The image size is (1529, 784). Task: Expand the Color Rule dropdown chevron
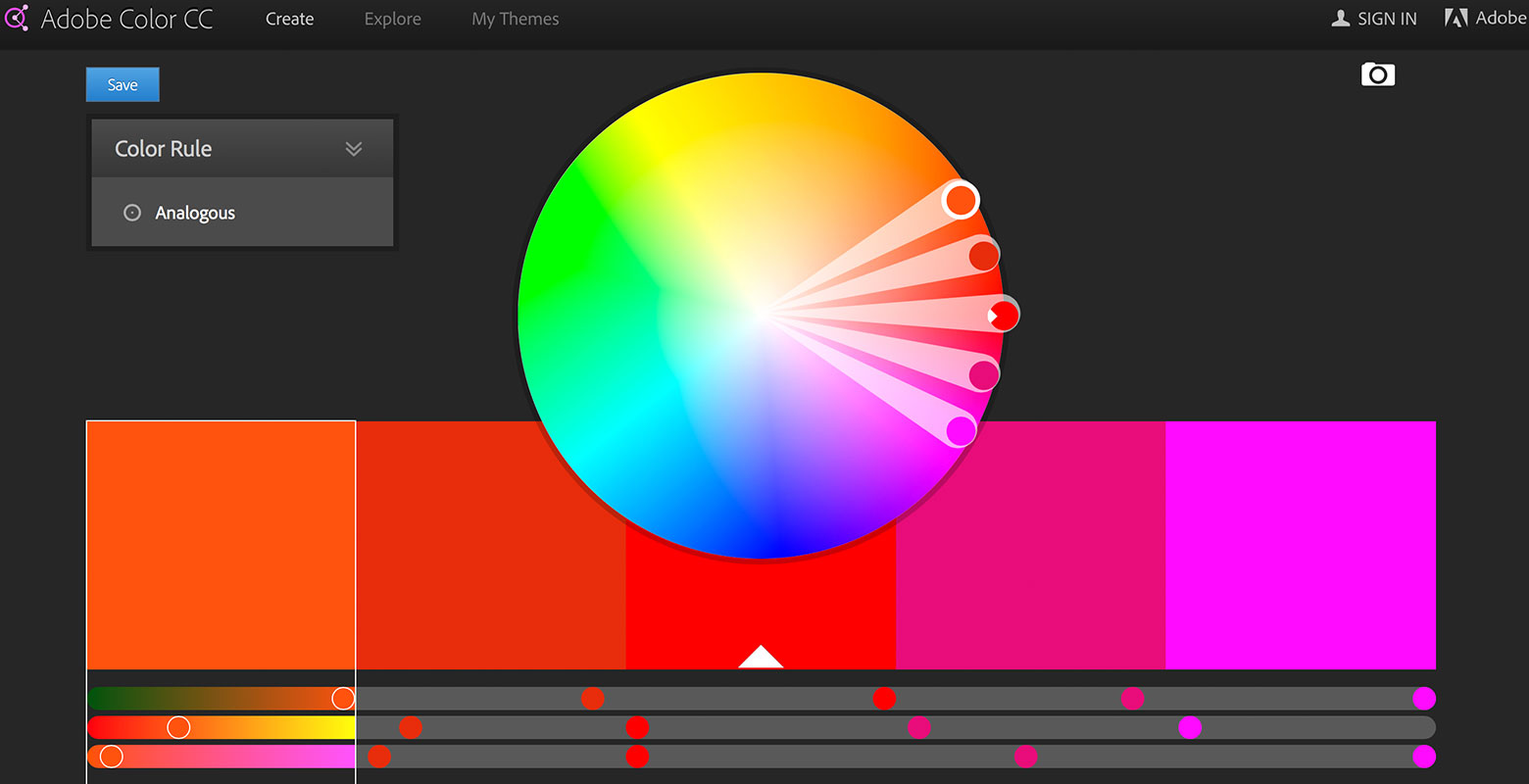(354, 149)
